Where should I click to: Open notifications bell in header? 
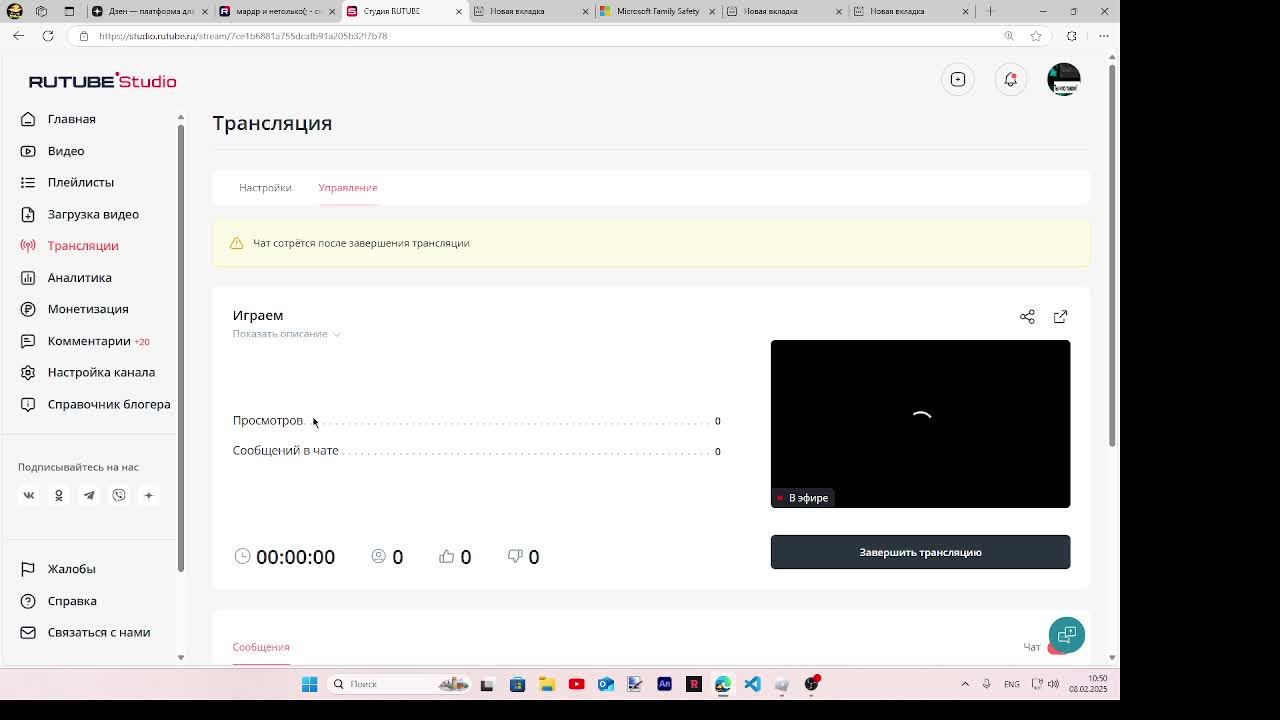pyautogui.click(x=1011, y=80)
